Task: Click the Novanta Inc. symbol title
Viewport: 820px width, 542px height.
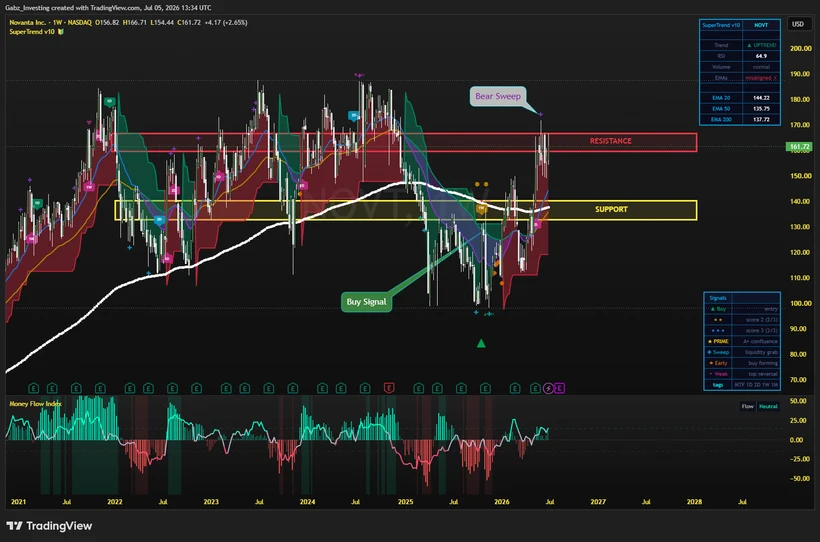Action: [27, 22]
